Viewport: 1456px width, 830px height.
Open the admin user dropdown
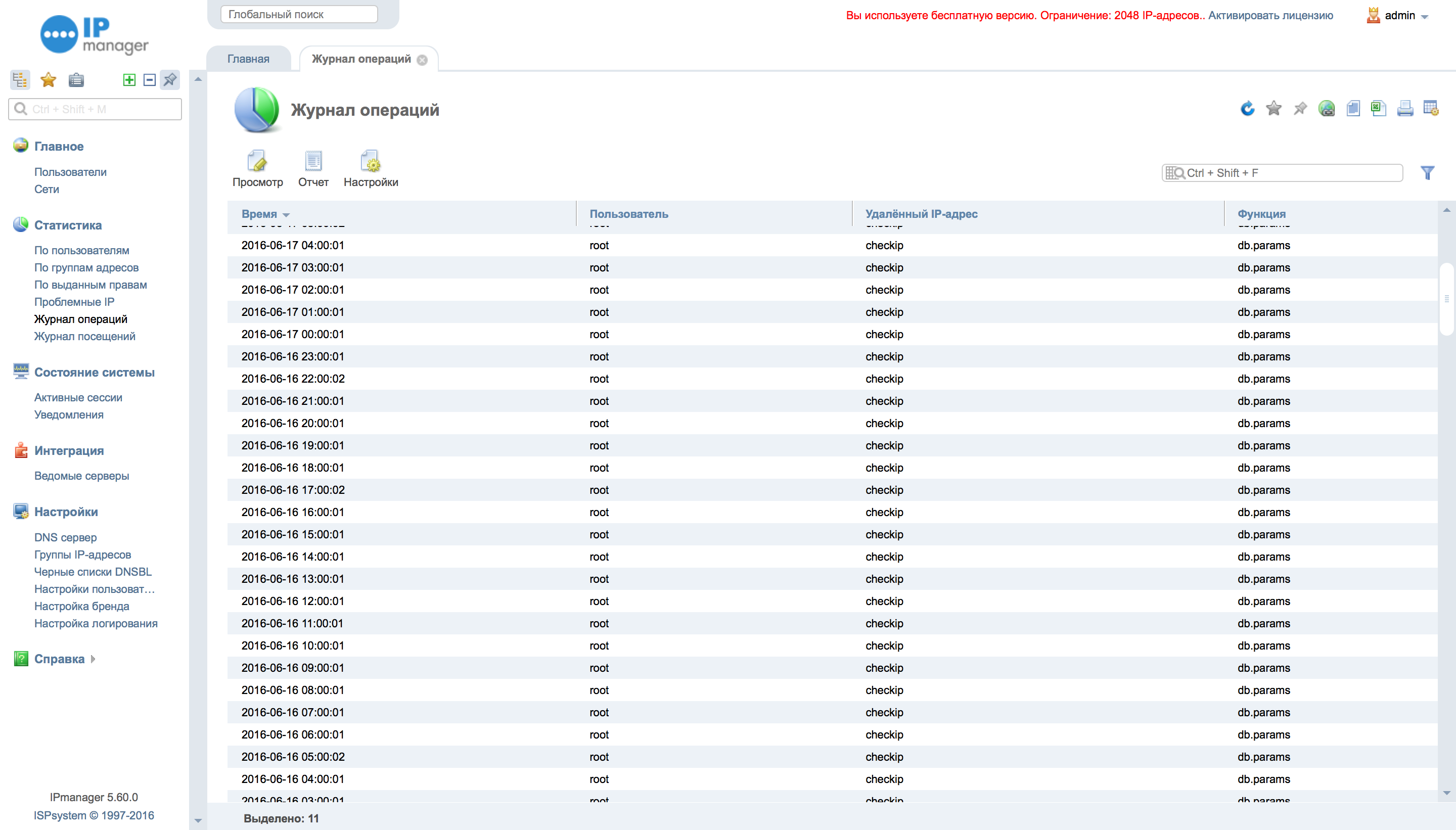(x=1399, y=15)
